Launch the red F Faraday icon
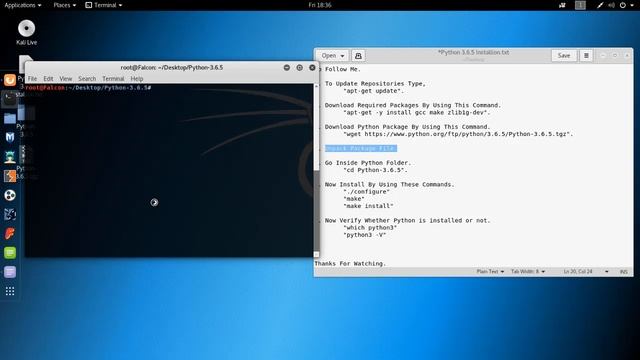 pyautogui.click(x=10, y=233)
